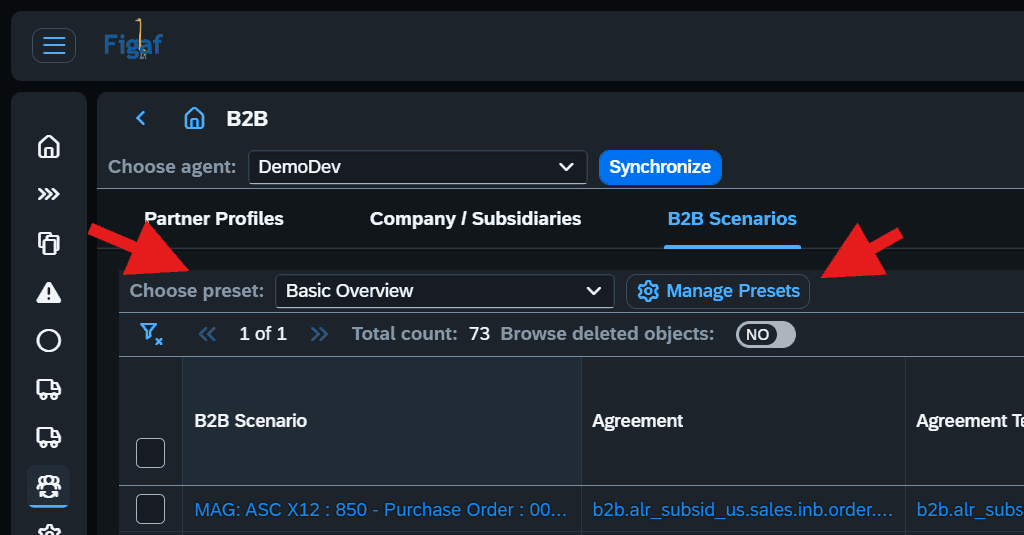This screenshot has height=535, width=1024.
Task: Switch to the Company / Subsidiaries tab
Action: pos(475,219)
